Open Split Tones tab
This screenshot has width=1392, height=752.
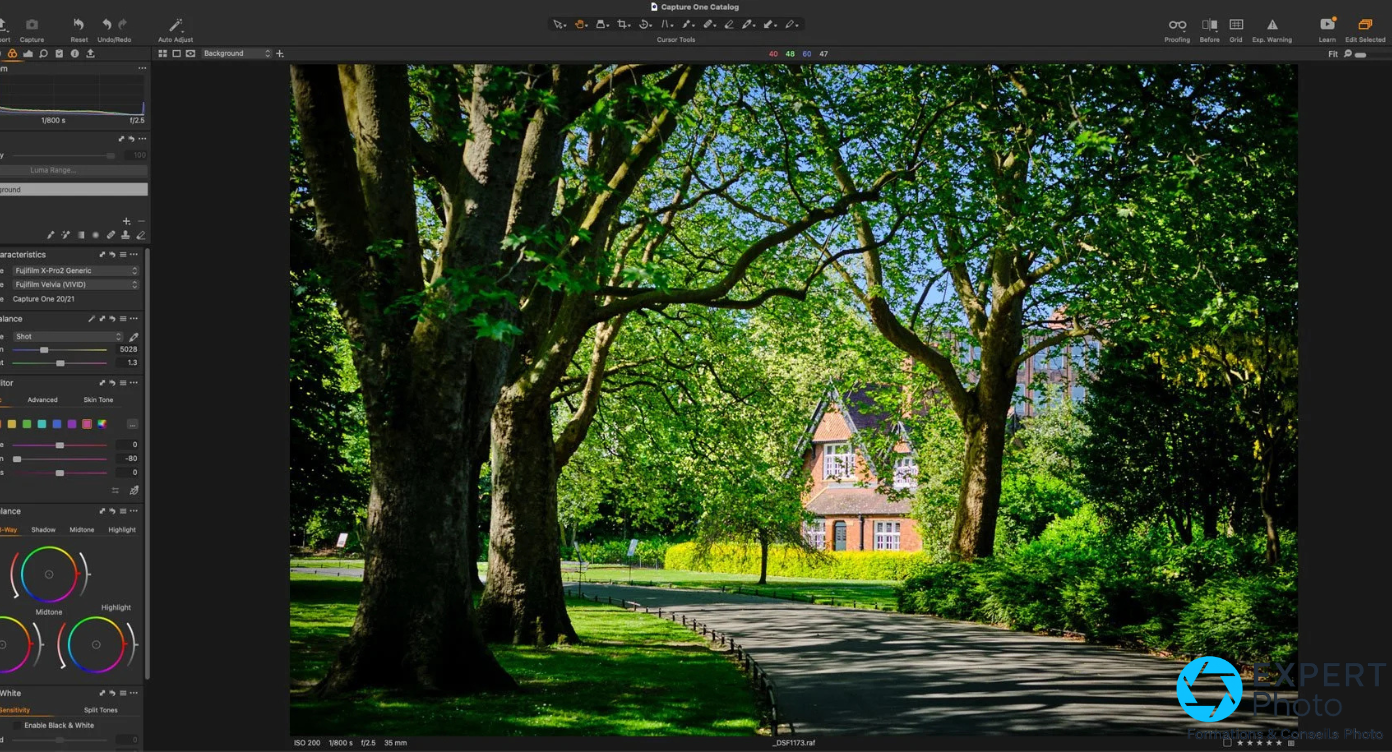click(x=100, y=710)
